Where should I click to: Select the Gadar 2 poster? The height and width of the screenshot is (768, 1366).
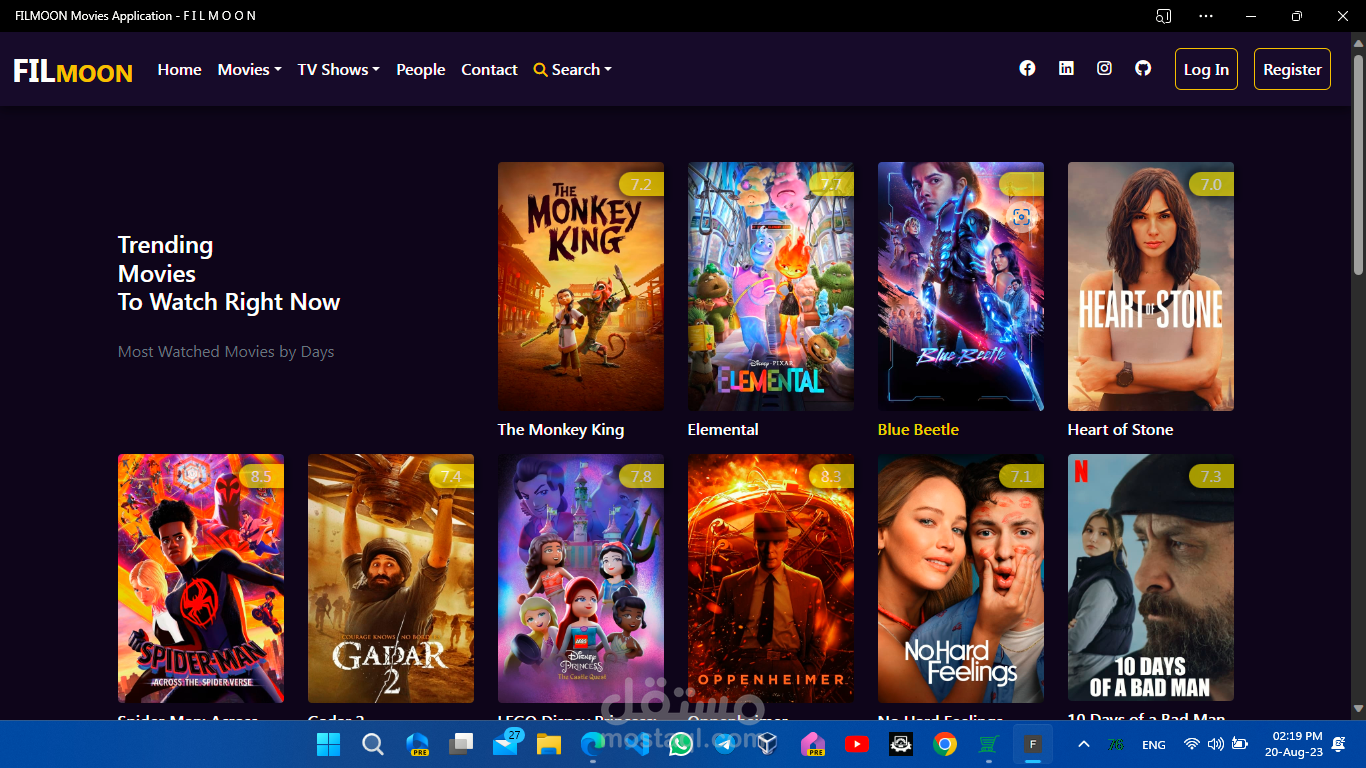click(x=391, y=578)
